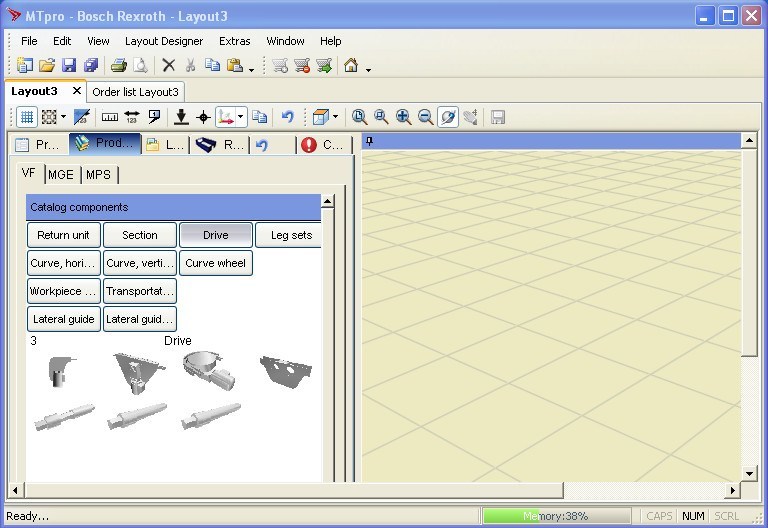Click the Return unit button

click(64, 235)
